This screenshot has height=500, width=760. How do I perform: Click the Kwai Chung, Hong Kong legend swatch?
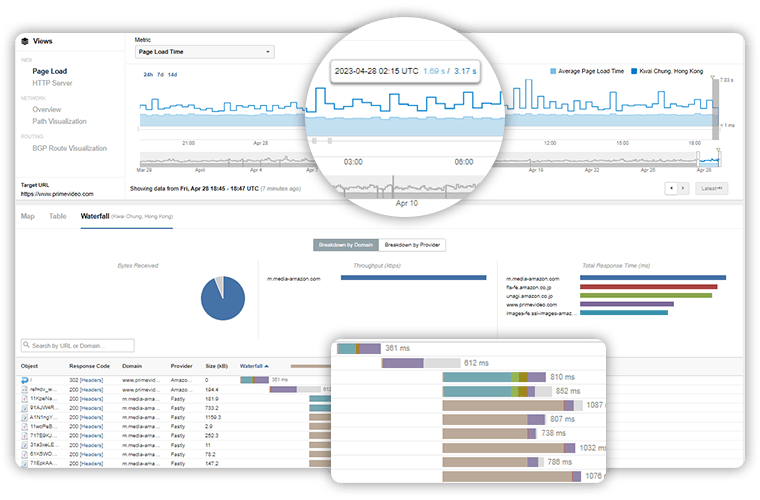(x=635, y=72)
